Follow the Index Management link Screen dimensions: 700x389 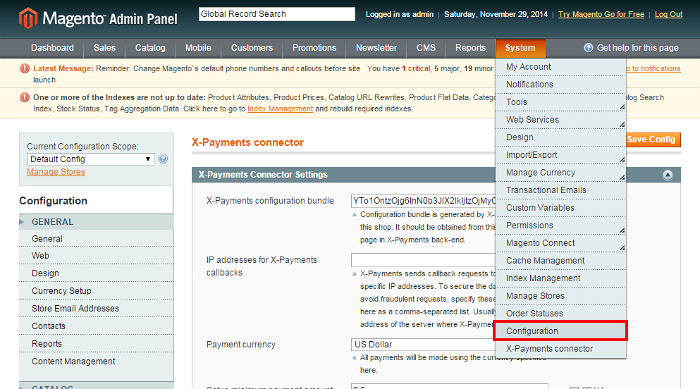coord(280,109)
